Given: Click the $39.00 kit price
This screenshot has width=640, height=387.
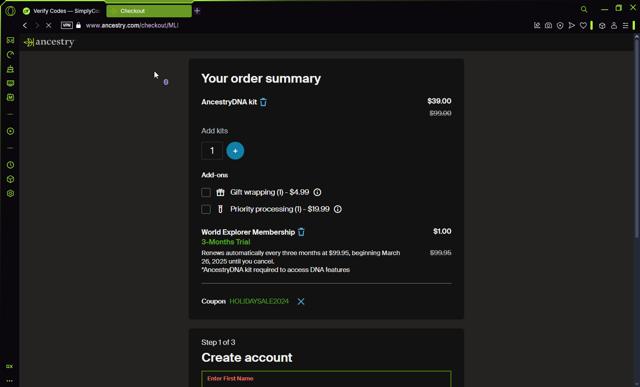Looking at the screenshot, I should click(439, 101).
